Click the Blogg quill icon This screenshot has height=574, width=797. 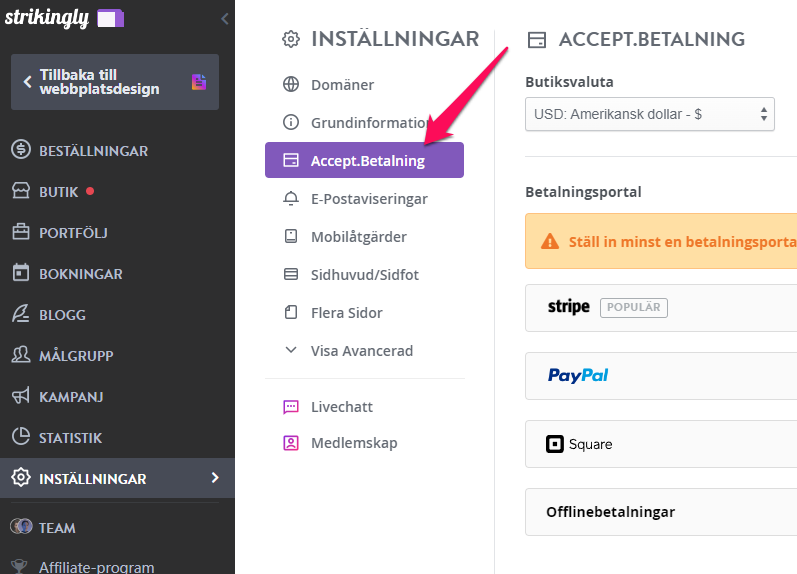(21, 314)
